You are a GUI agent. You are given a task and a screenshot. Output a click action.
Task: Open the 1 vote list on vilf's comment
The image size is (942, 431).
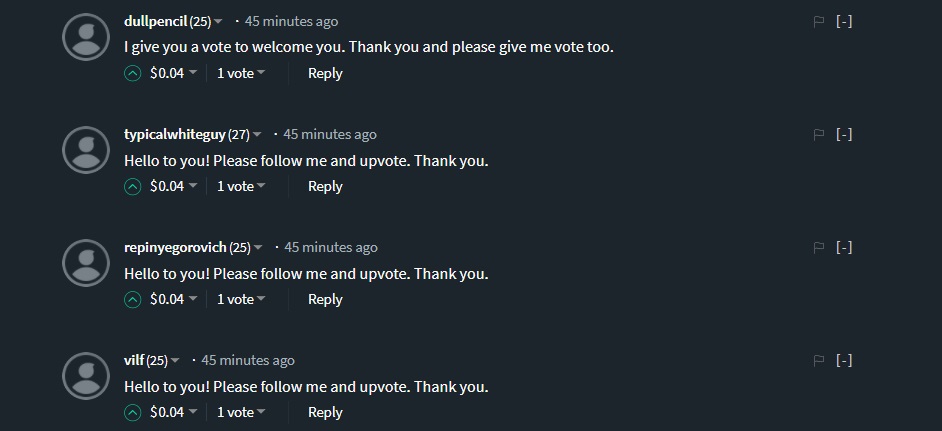241,412
